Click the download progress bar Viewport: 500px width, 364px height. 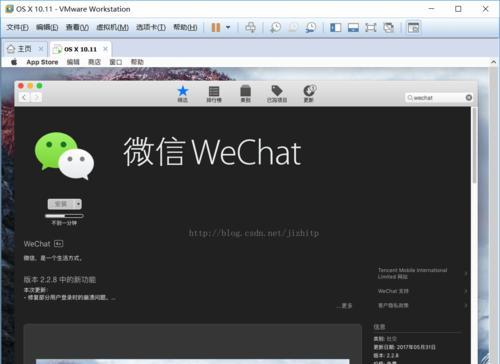point(64,216)
